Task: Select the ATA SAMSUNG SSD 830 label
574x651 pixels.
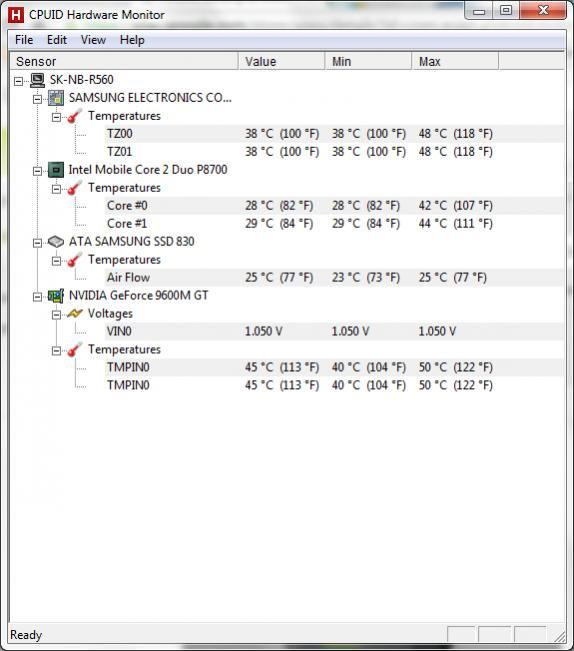Action: coord(132,241)
